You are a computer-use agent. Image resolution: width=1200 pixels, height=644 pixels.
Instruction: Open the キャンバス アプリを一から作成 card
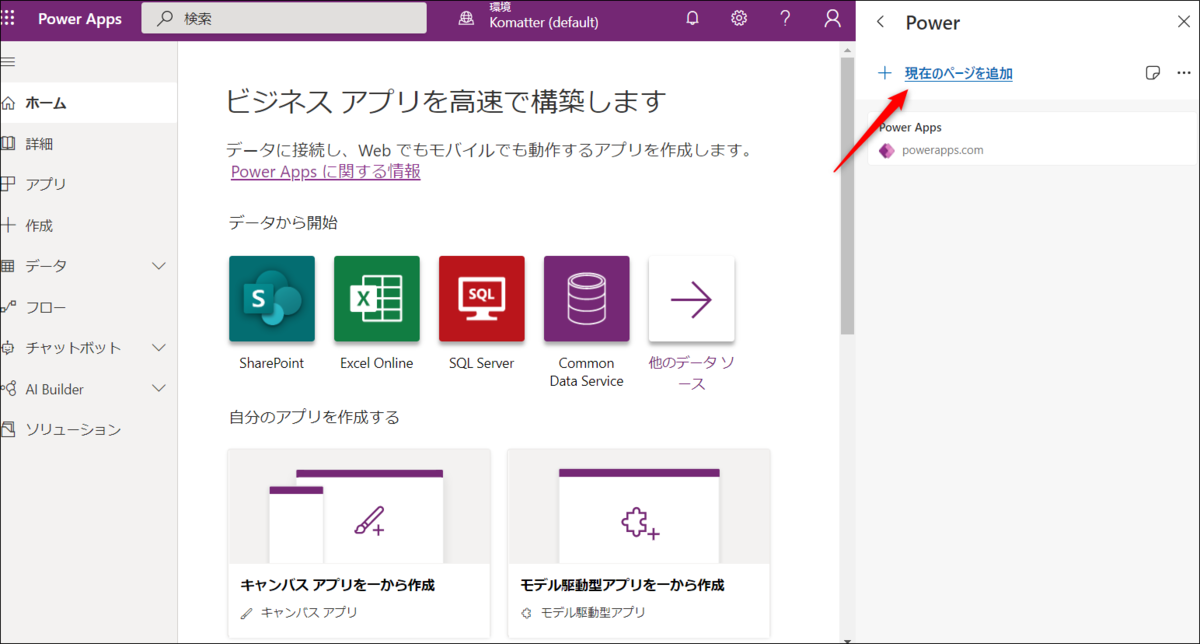pyautogui.click(x=359, y=543)
